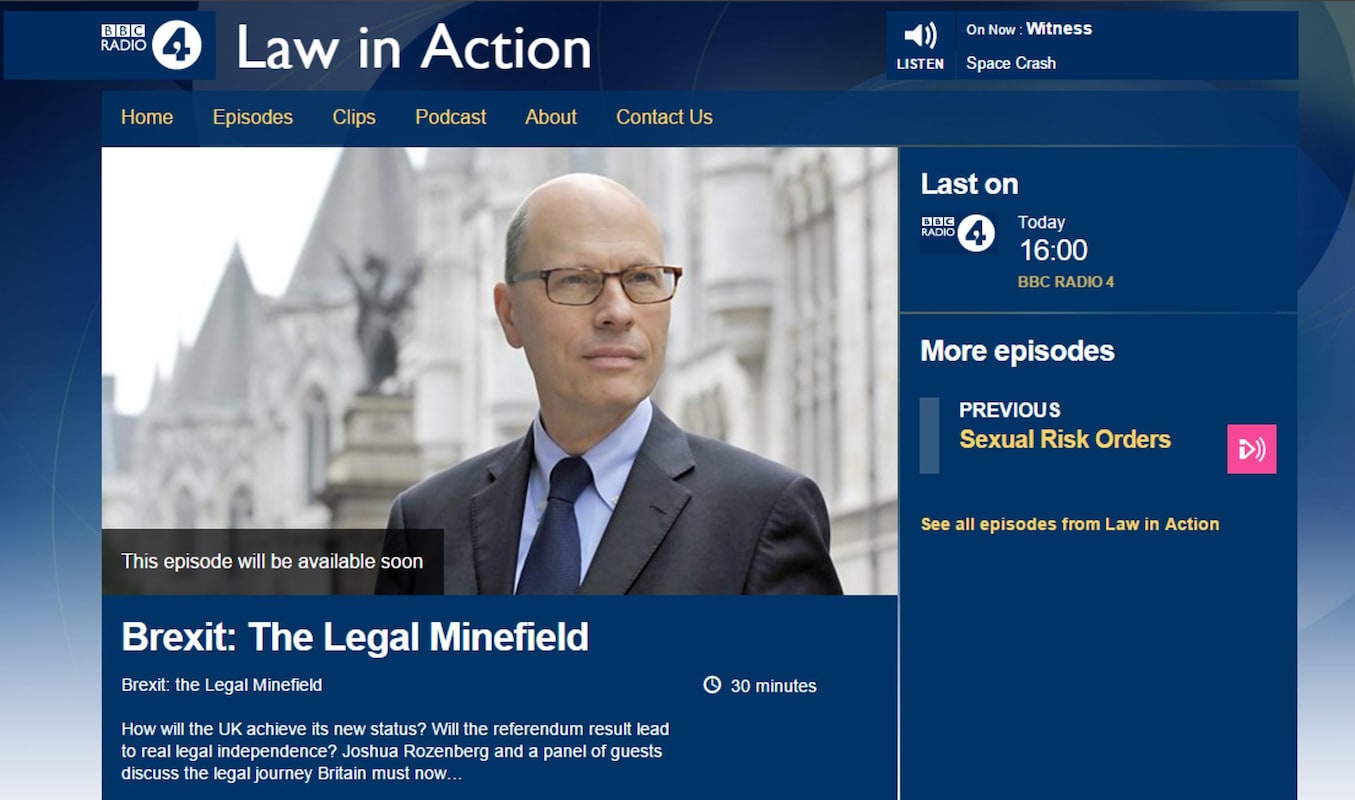Click the clock icon beside 30 minutes

click(x=712, y=685)
